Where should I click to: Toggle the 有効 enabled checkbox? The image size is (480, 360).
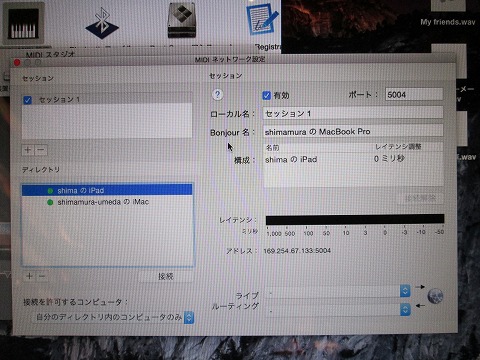pyautogui.click(x=266, y=96)
